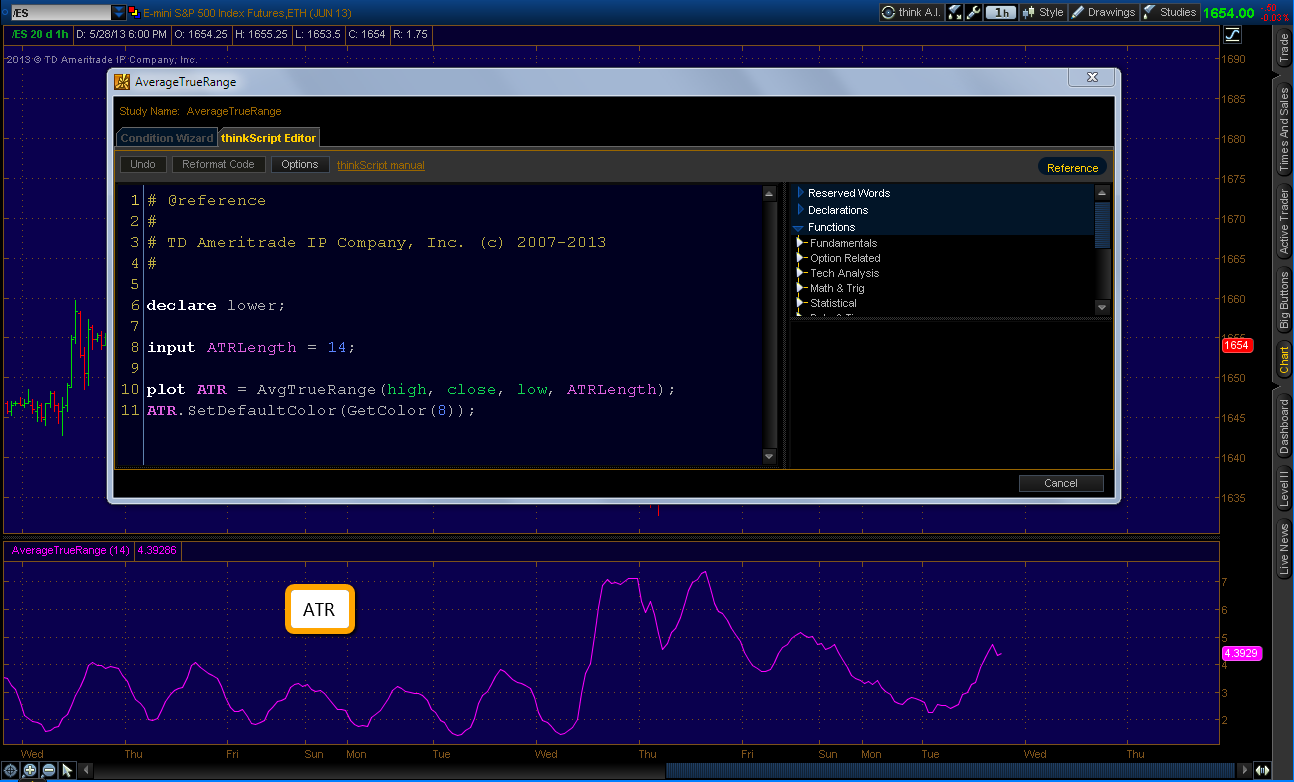Select the Chart side tab
The image size is (1294, 782).
pyautogui.click(x=1284, y=359)
